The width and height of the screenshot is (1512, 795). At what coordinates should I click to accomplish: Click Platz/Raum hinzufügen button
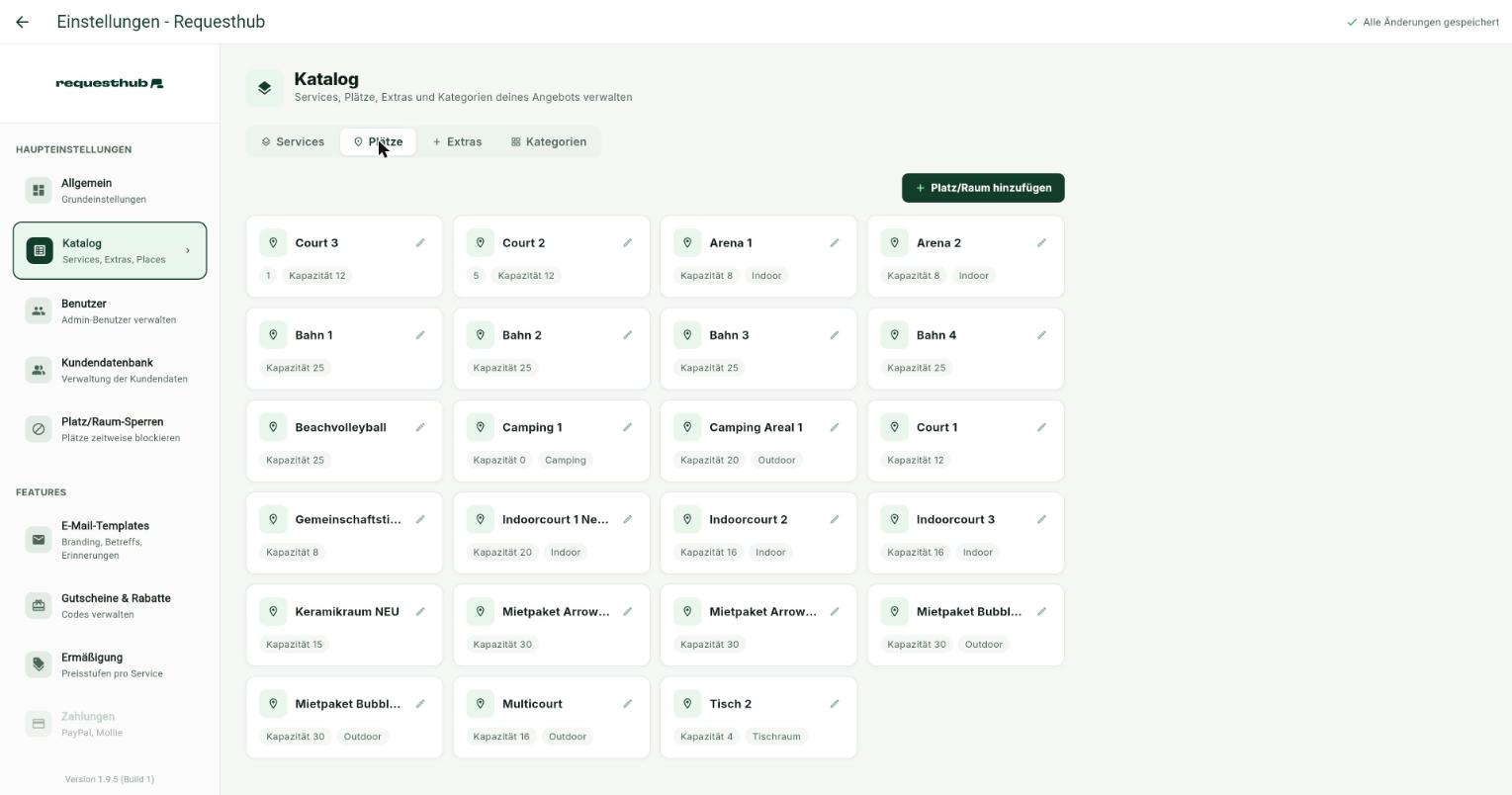pyautogui.click(x=983, y=188)
